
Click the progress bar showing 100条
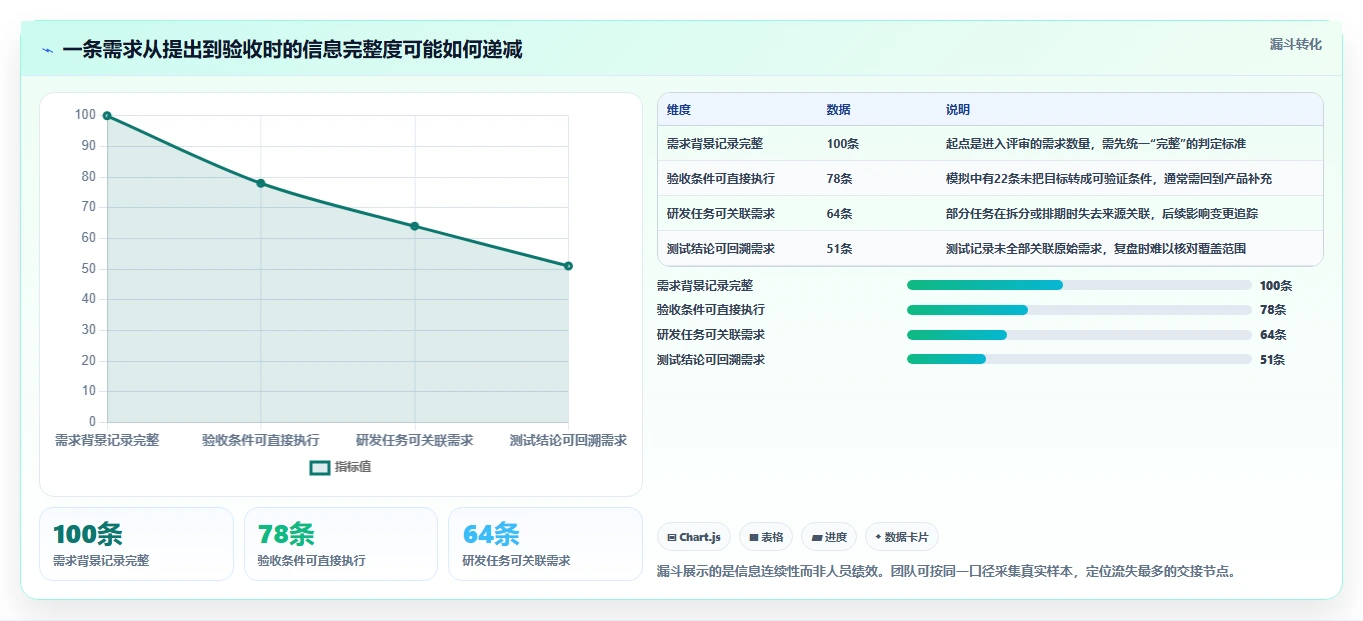(1079, 285)
